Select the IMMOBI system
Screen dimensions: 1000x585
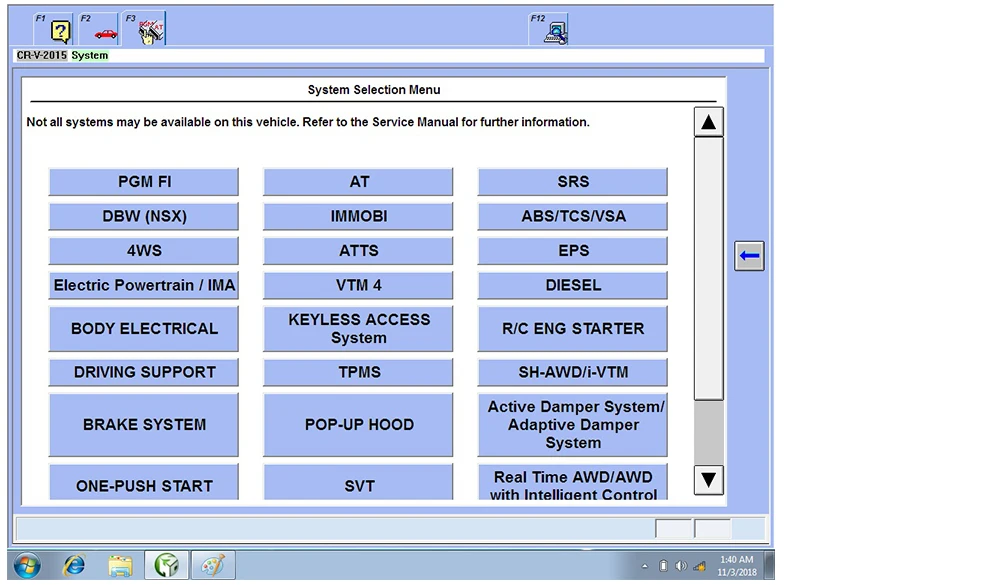tap(358, 216)
